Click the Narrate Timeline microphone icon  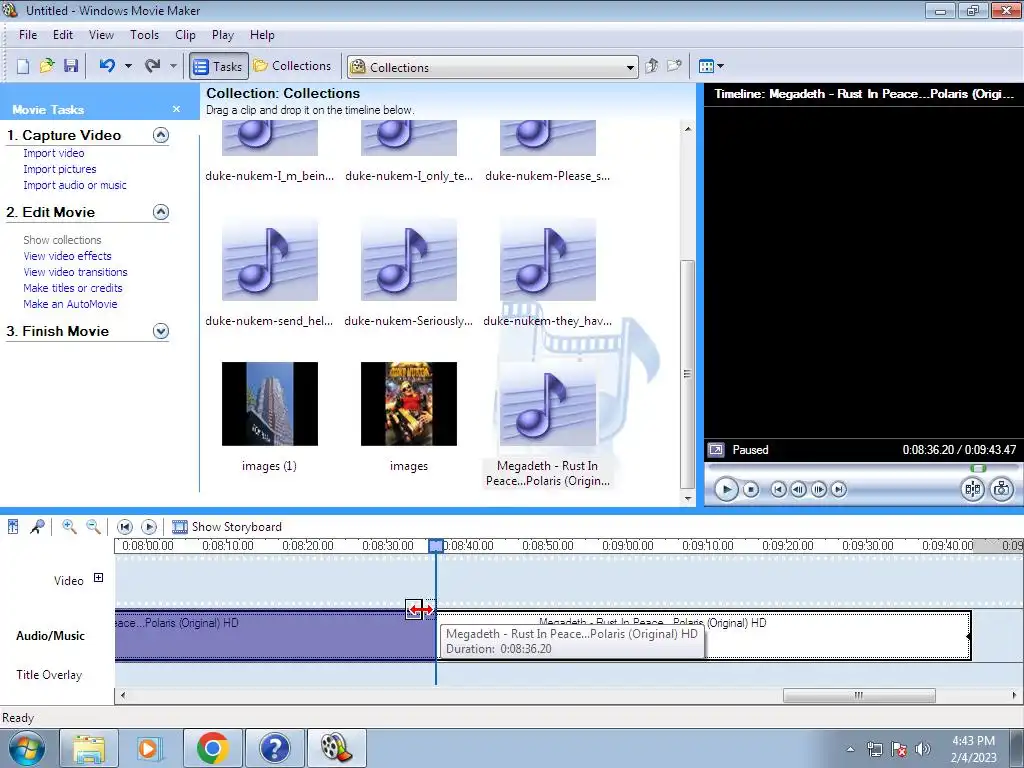37,526
